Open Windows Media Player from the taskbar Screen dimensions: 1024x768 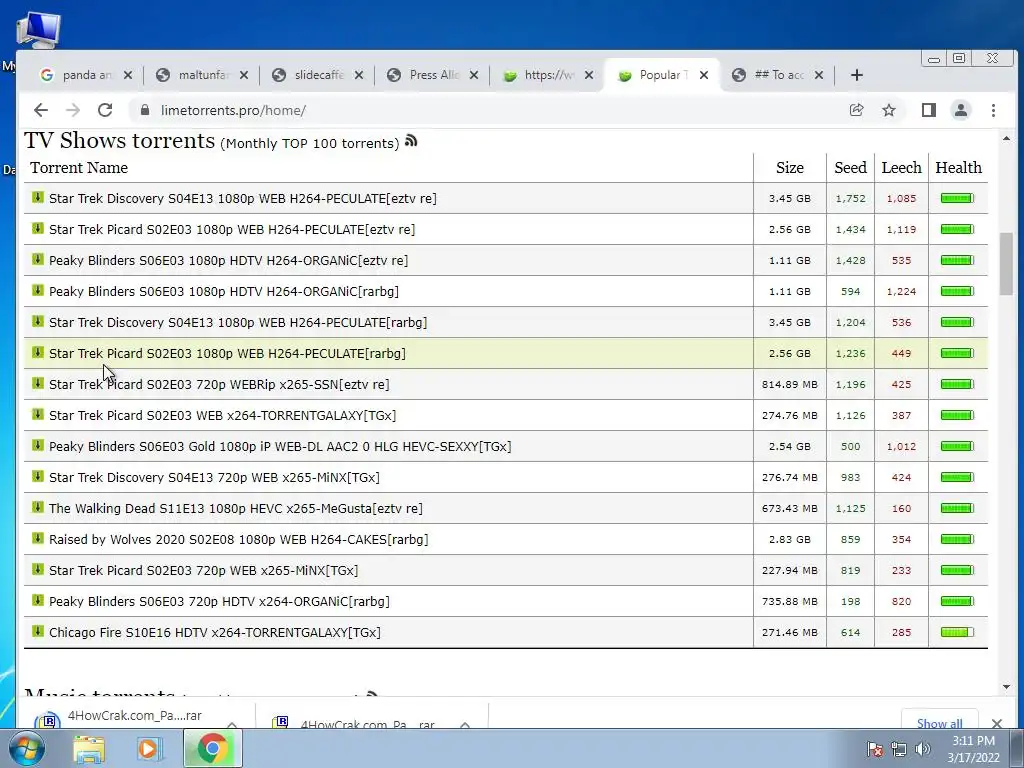[x=150, y=749]
